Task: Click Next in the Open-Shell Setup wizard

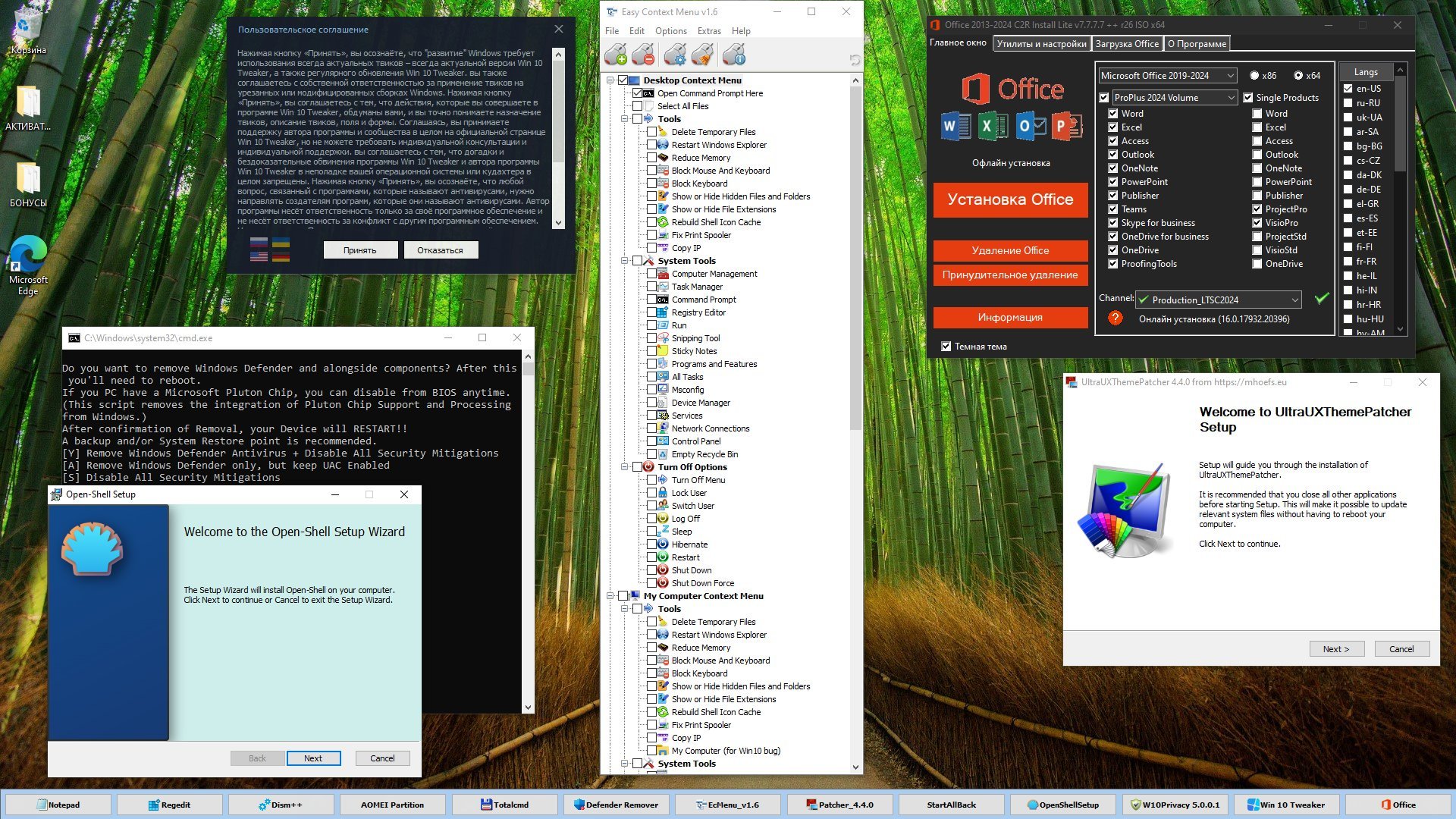Action: [x=313, y=758]
